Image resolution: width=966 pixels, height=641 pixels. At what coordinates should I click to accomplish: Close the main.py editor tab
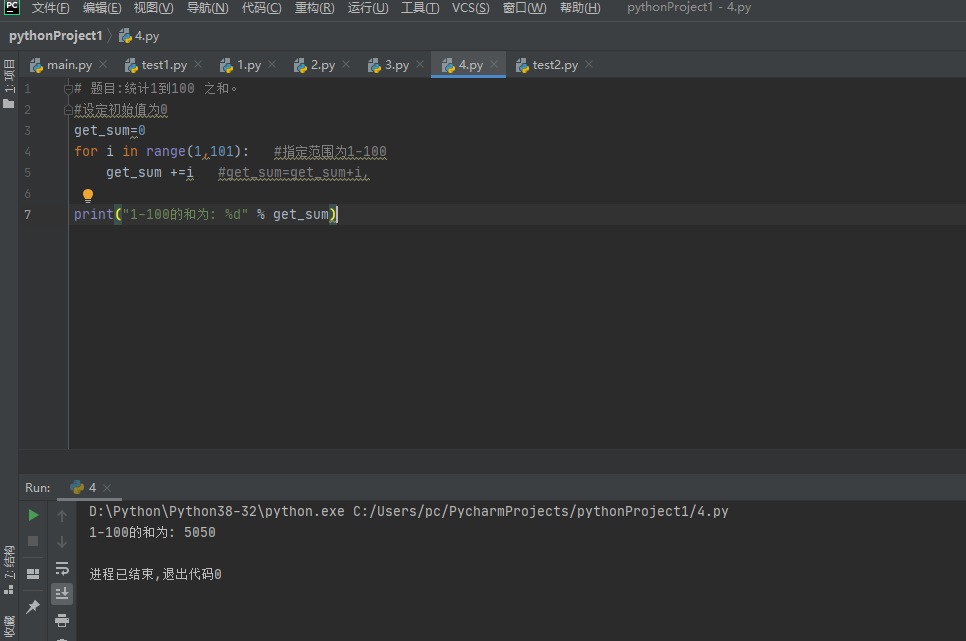103,64
